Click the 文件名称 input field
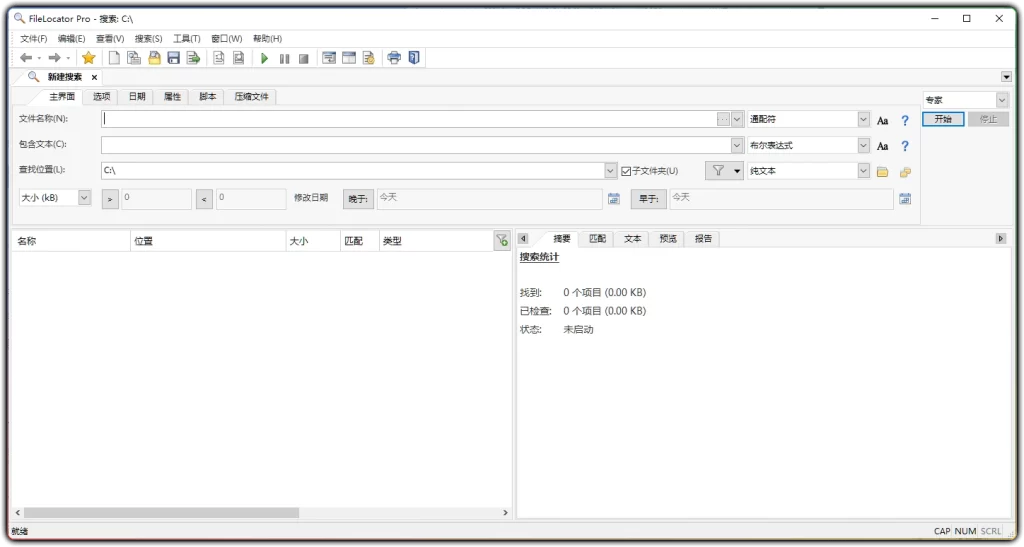The height and width of the screenshot is (547, 1024). point(409,119)
